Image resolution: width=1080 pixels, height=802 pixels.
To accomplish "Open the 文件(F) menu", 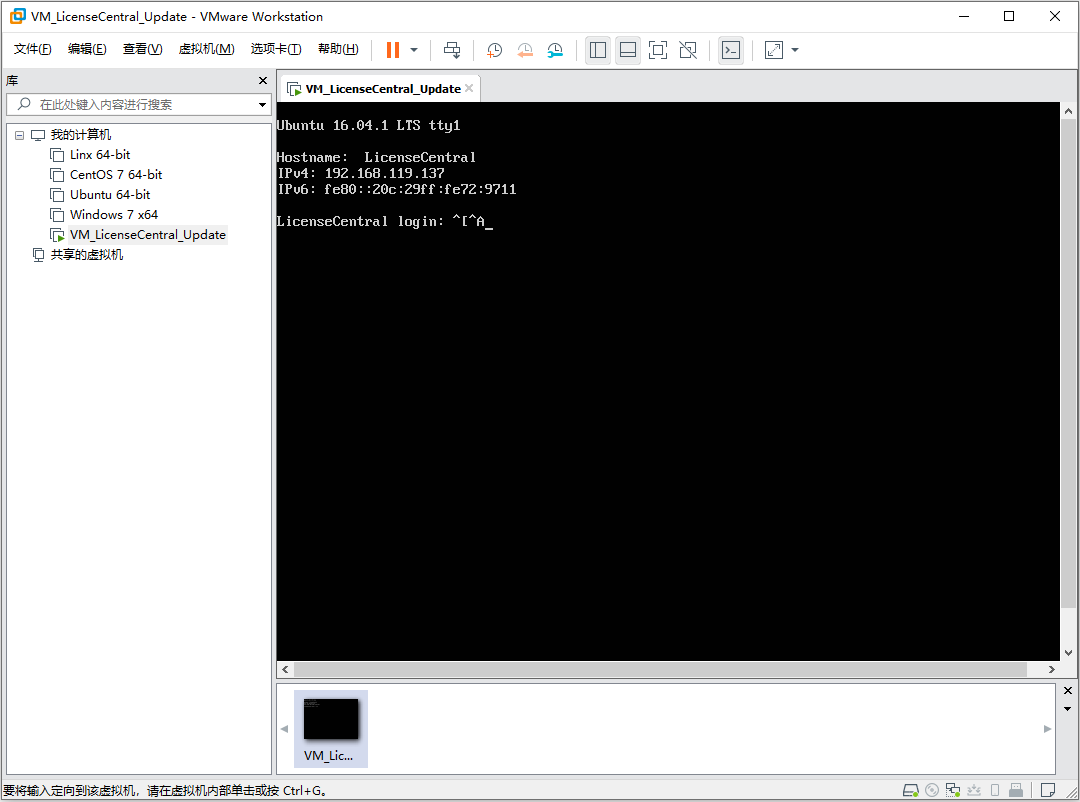I will tap(32, 49).
